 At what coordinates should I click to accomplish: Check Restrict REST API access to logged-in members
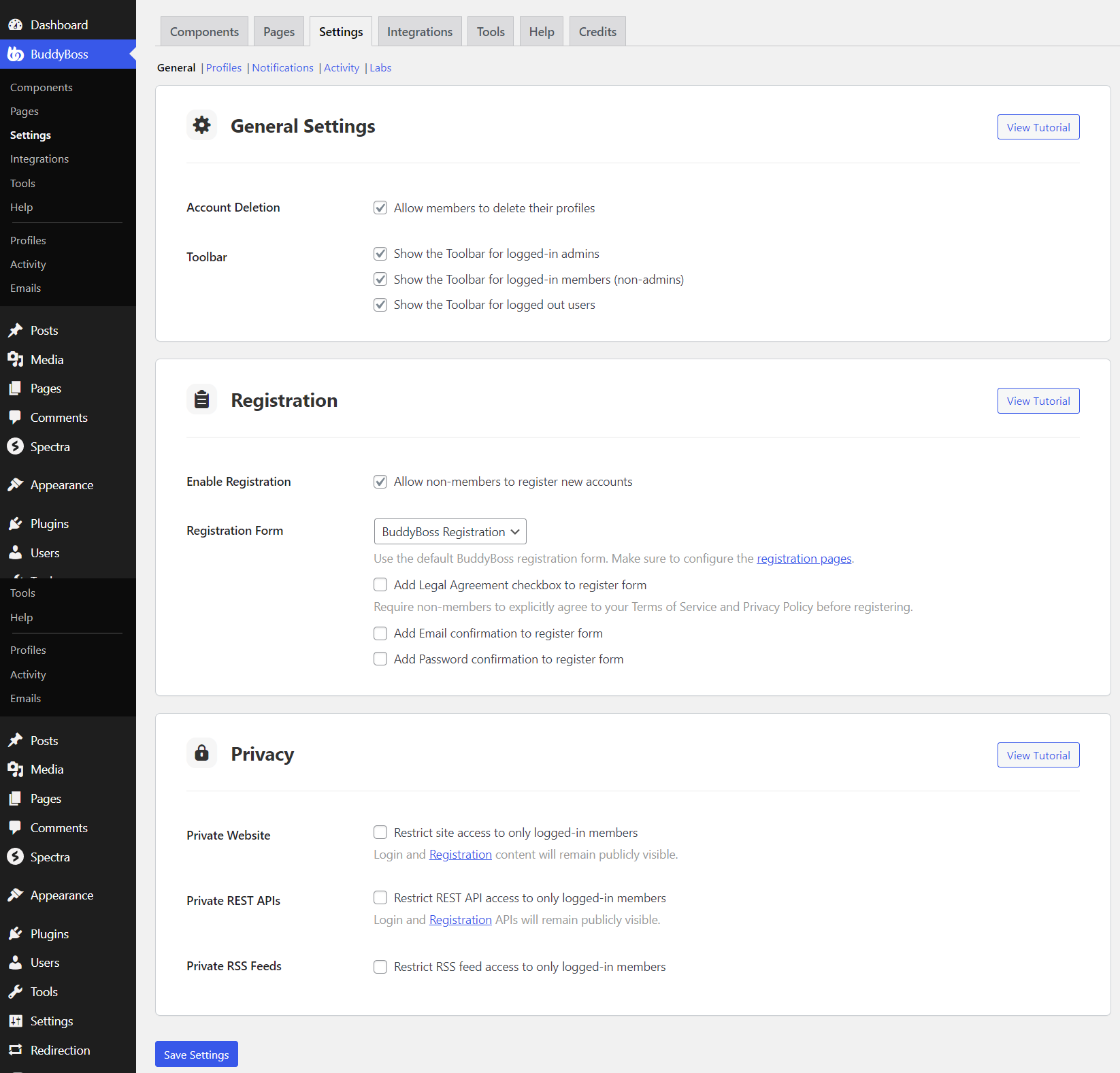coord(380,898)
